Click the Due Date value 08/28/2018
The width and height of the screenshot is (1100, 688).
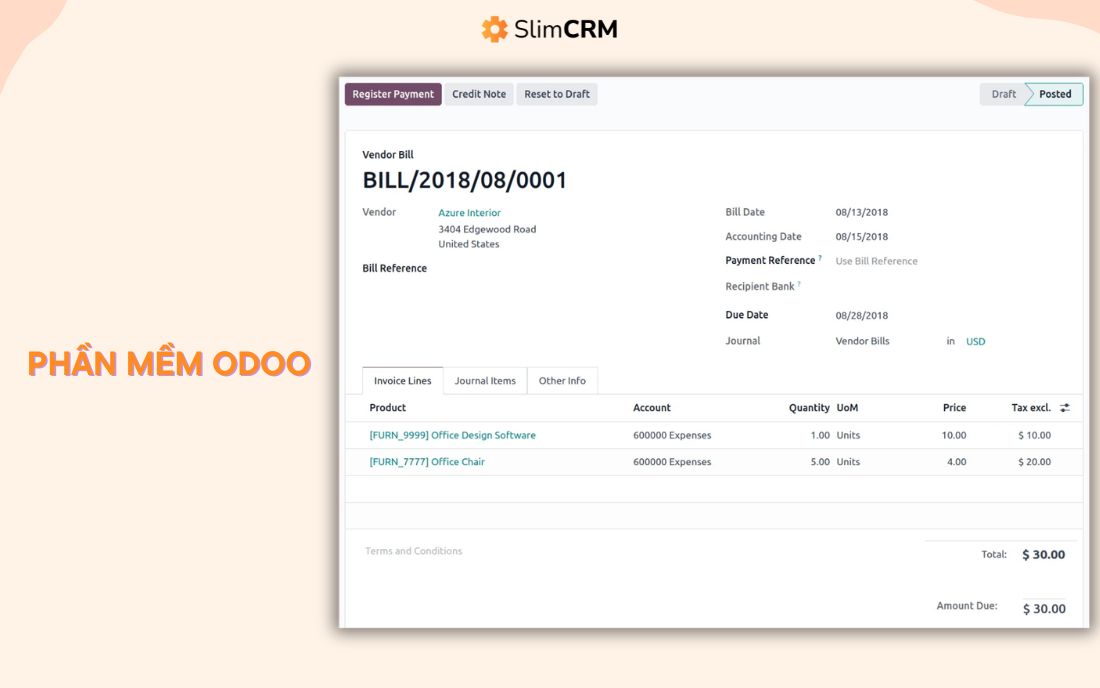point(861,316)
